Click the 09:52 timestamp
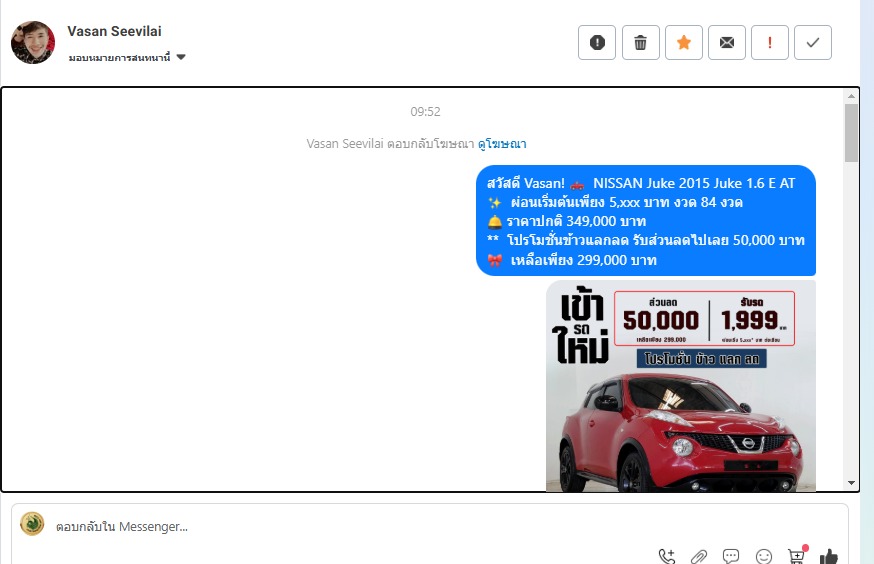Viewport: 874px width, 564px height. point(425,112)
